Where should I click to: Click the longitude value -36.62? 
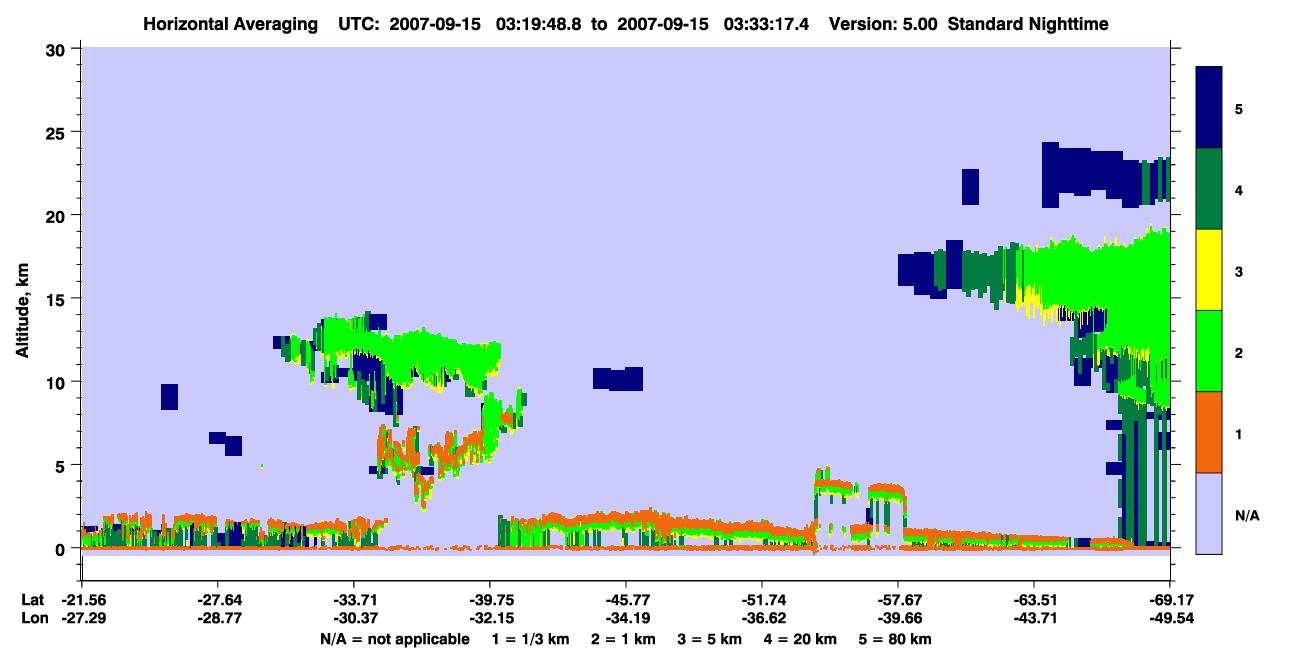(x=761, y=619)
